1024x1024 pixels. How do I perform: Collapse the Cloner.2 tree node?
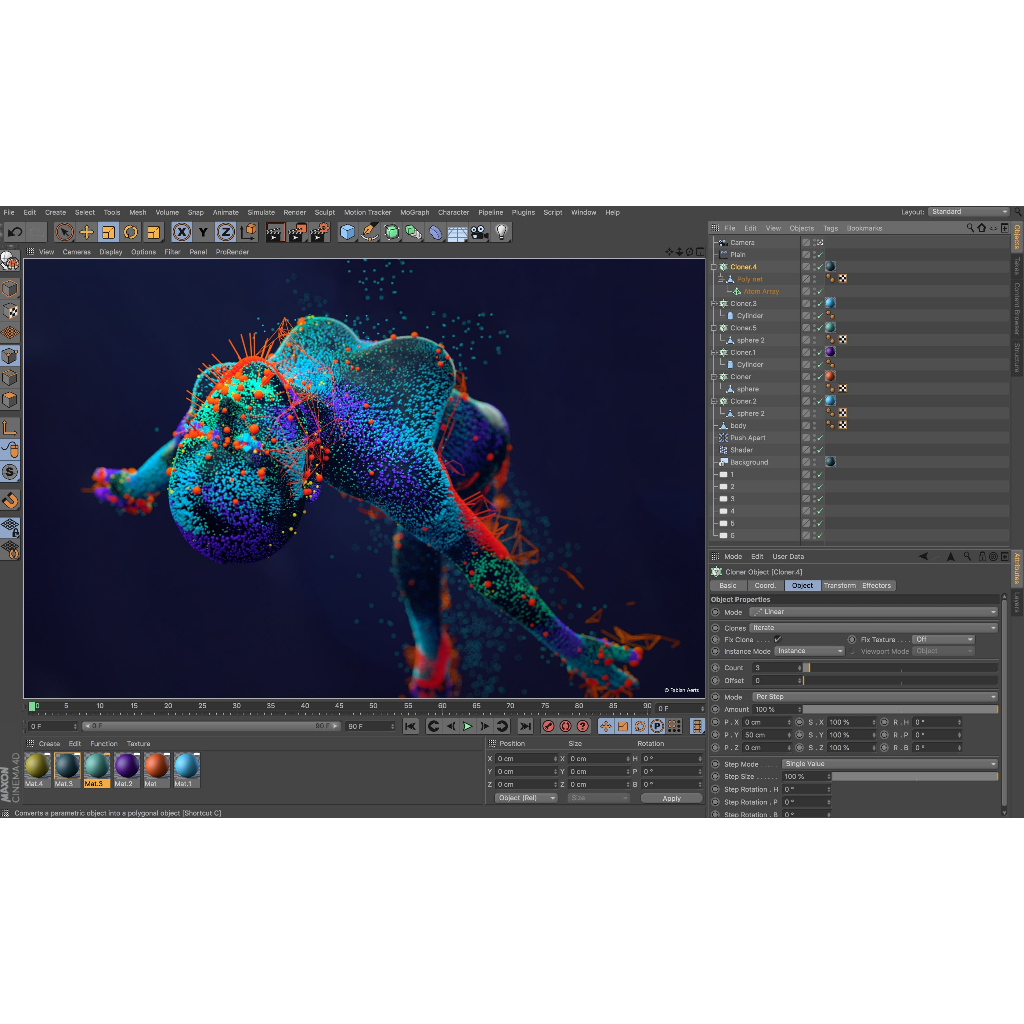pyautogui.click(x=714, y=402)
